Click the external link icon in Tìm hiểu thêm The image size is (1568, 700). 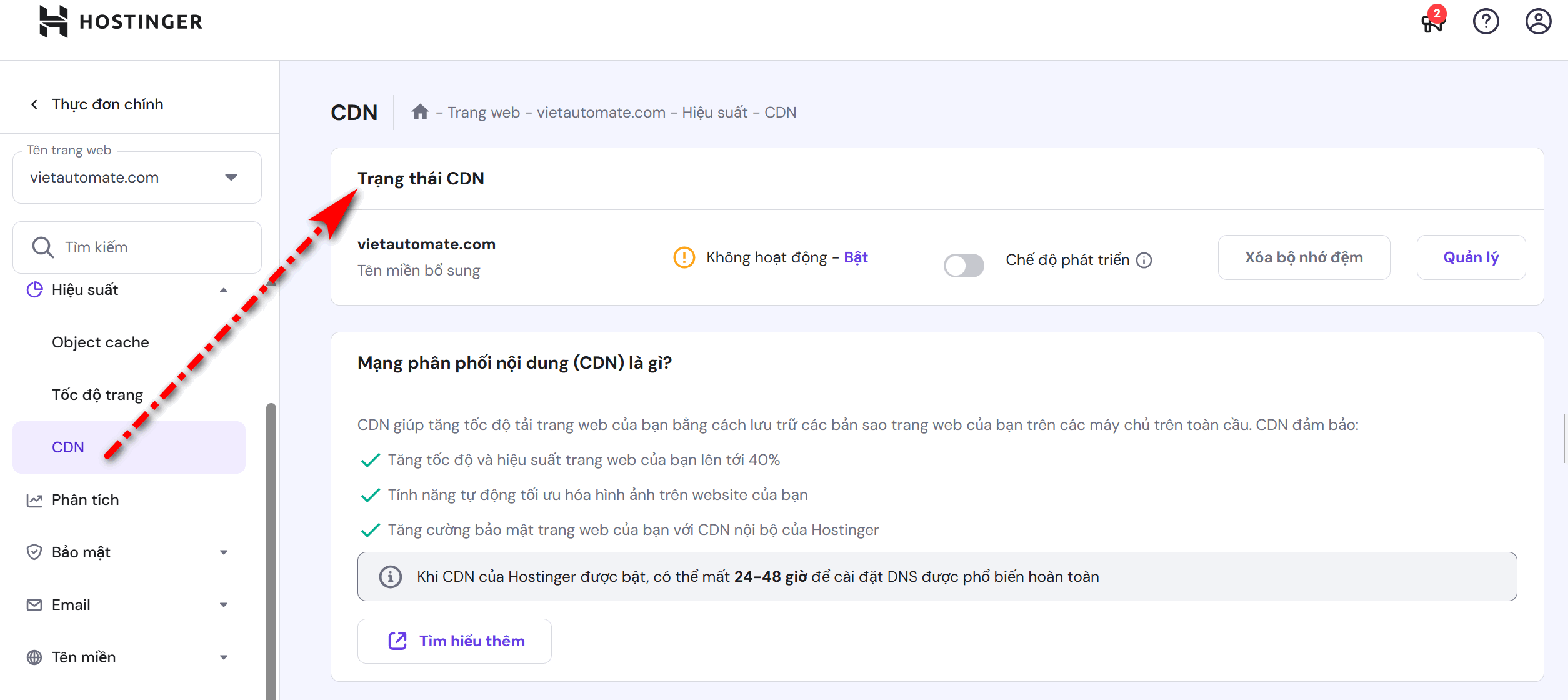397,641
